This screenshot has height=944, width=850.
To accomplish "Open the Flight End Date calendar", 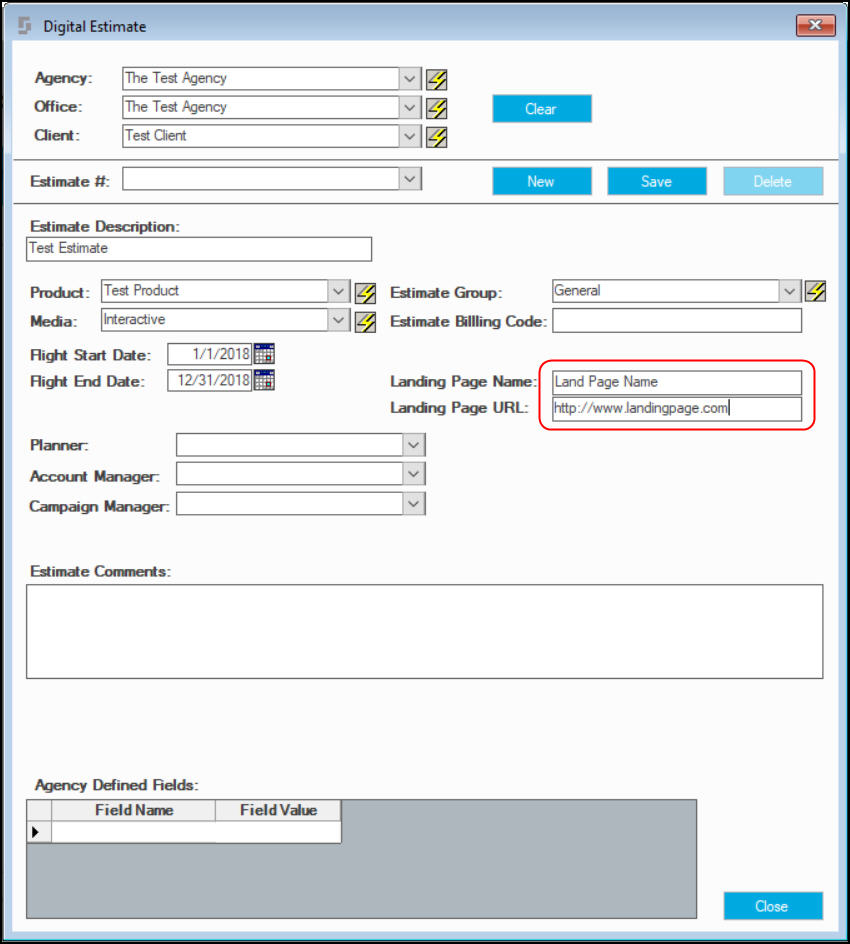I will click(x=264, y=380).
